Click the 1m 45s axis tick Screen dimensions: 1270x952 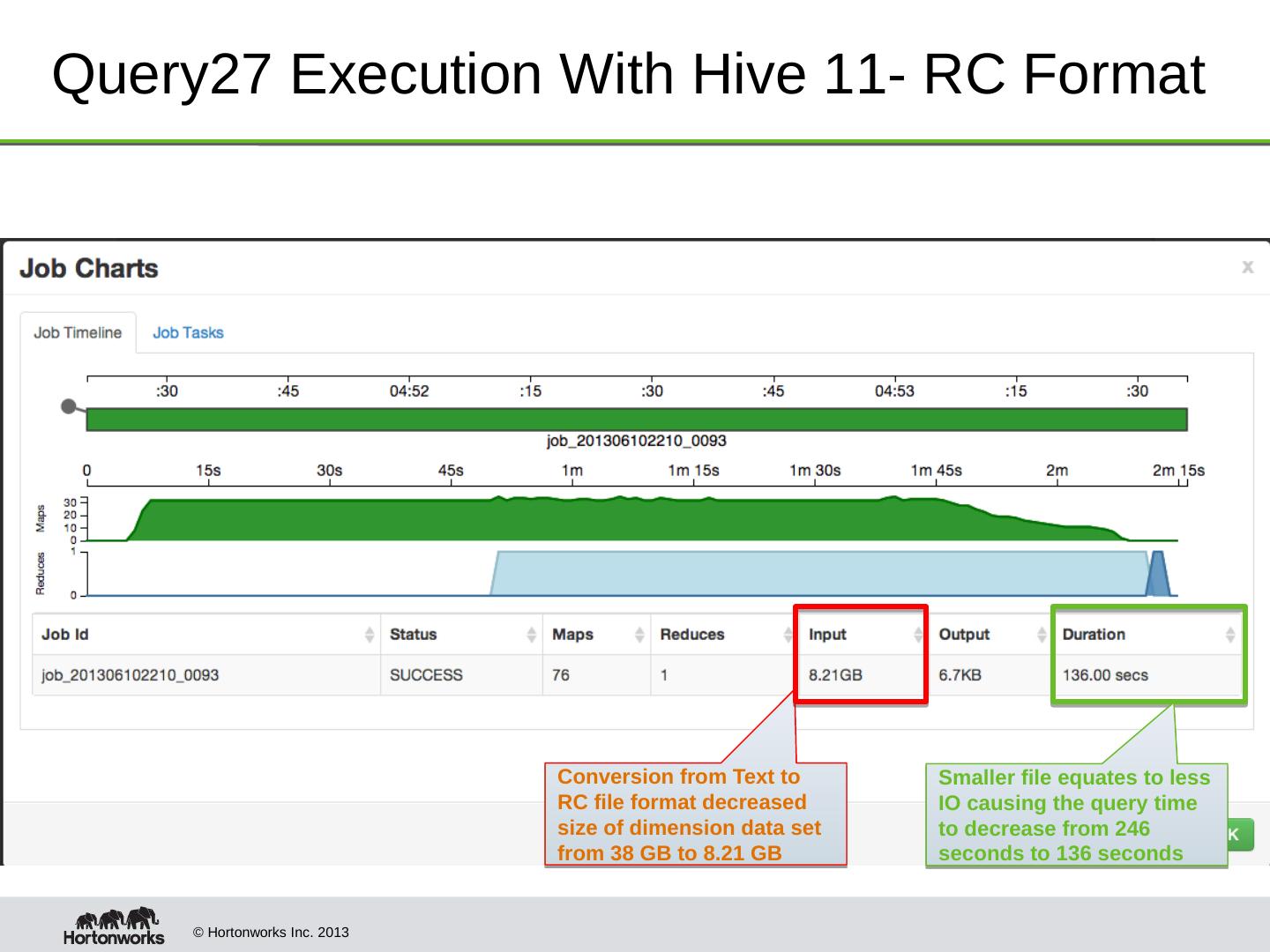tap(936, 471)
